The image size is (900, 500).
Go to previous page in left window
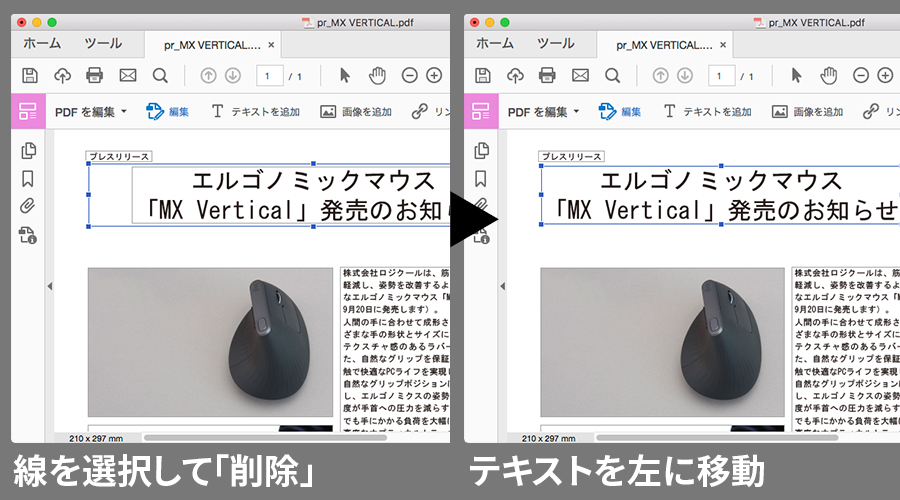pyautogui.click(x=208, y=75)
